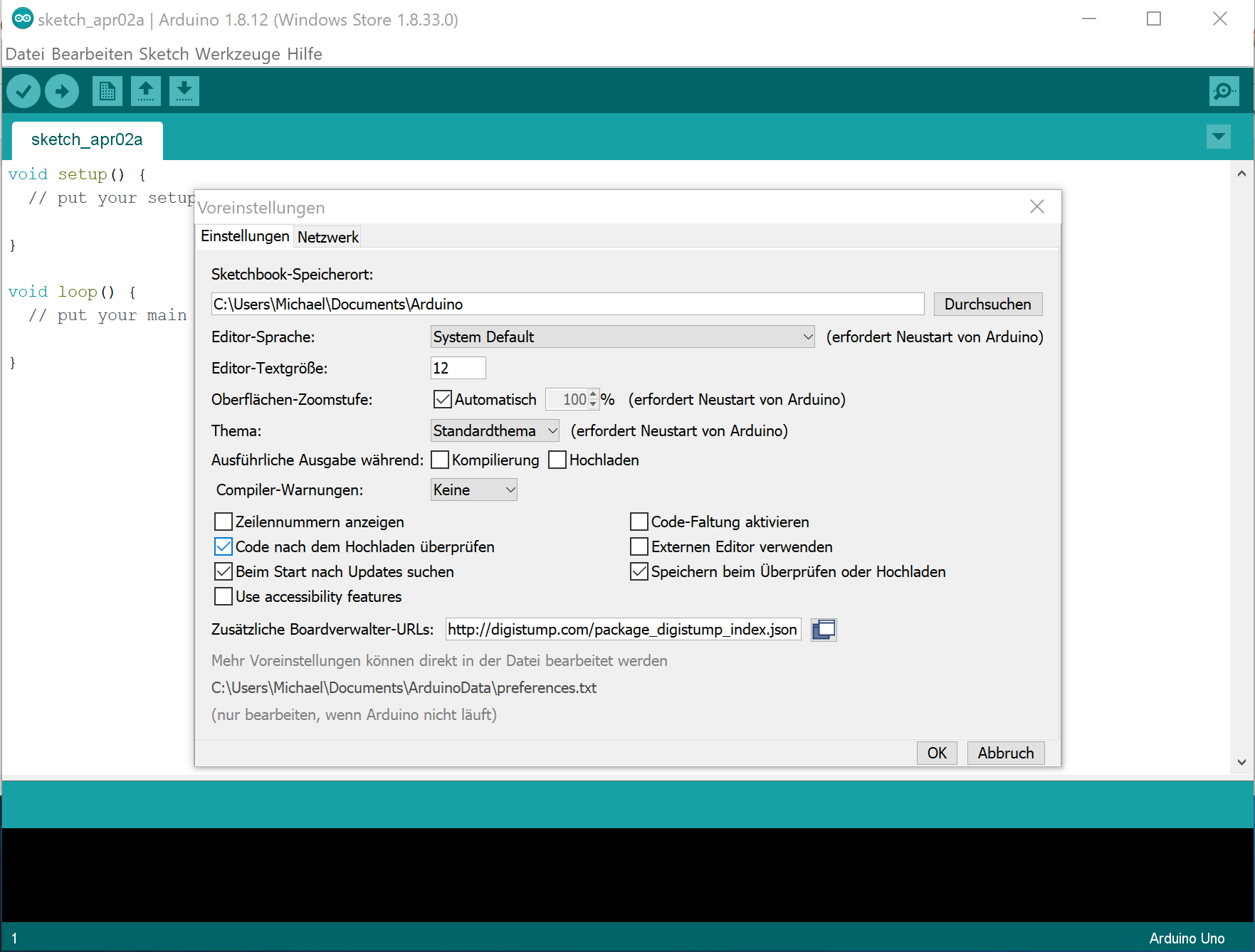Click the 'void setup() {' code line
1255x952 pixels.
(77, 174)
